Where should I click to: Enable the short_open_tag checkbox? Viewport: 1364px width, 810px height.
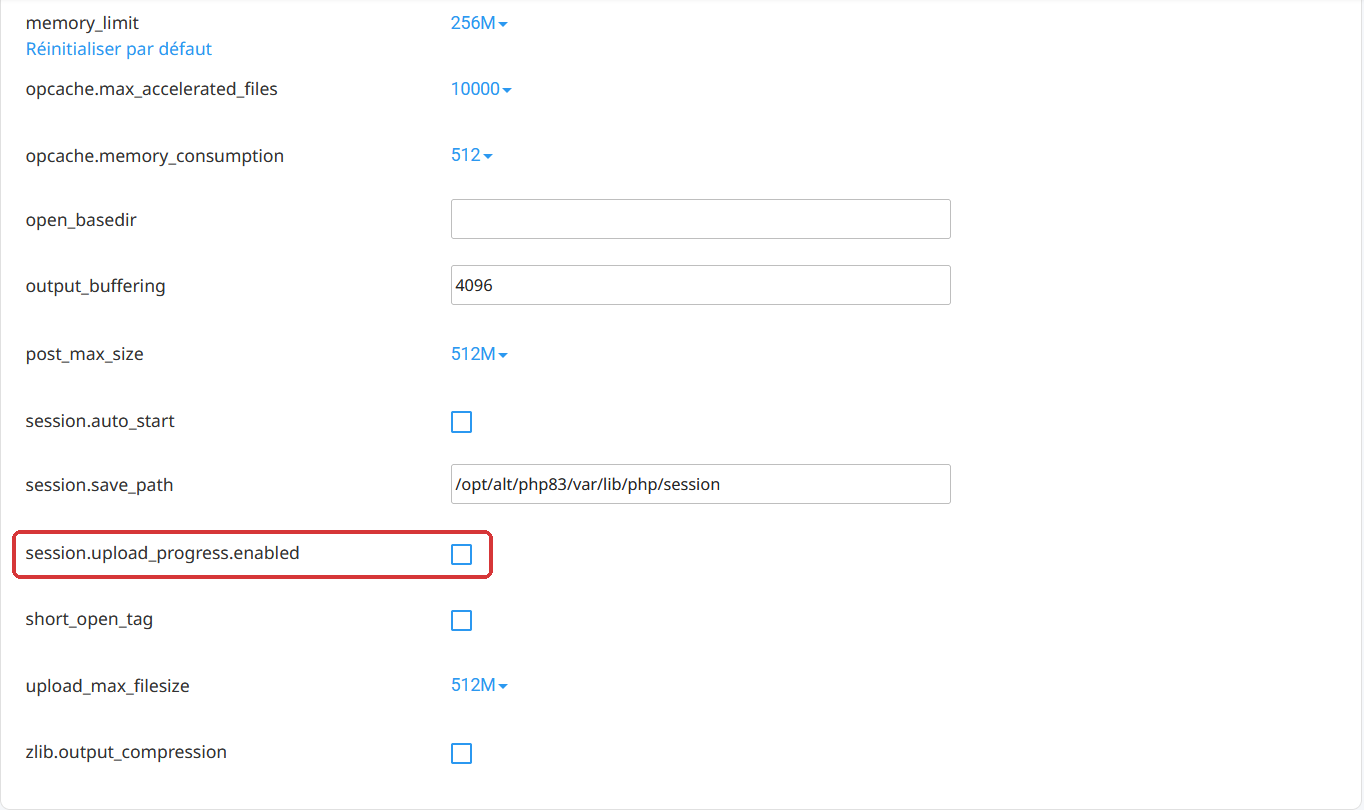pos(461,621)
